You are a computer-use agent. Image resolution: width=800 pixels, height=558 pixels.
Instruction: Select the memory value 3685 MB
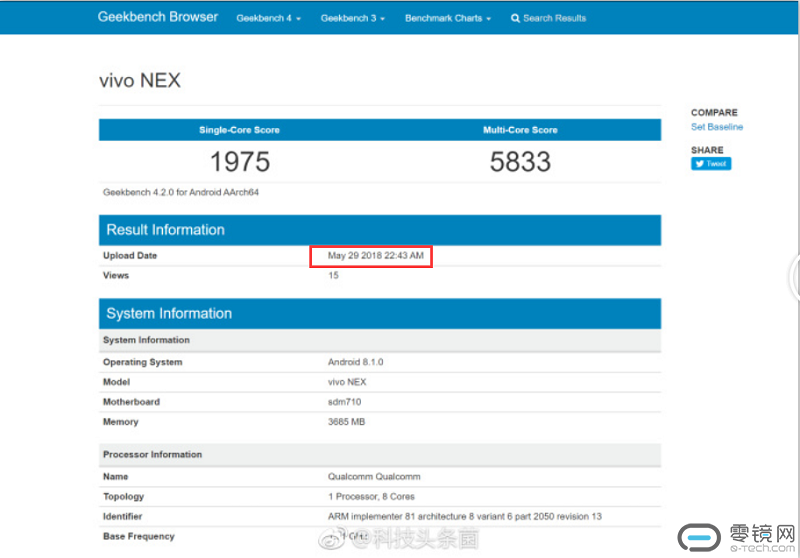346,422
